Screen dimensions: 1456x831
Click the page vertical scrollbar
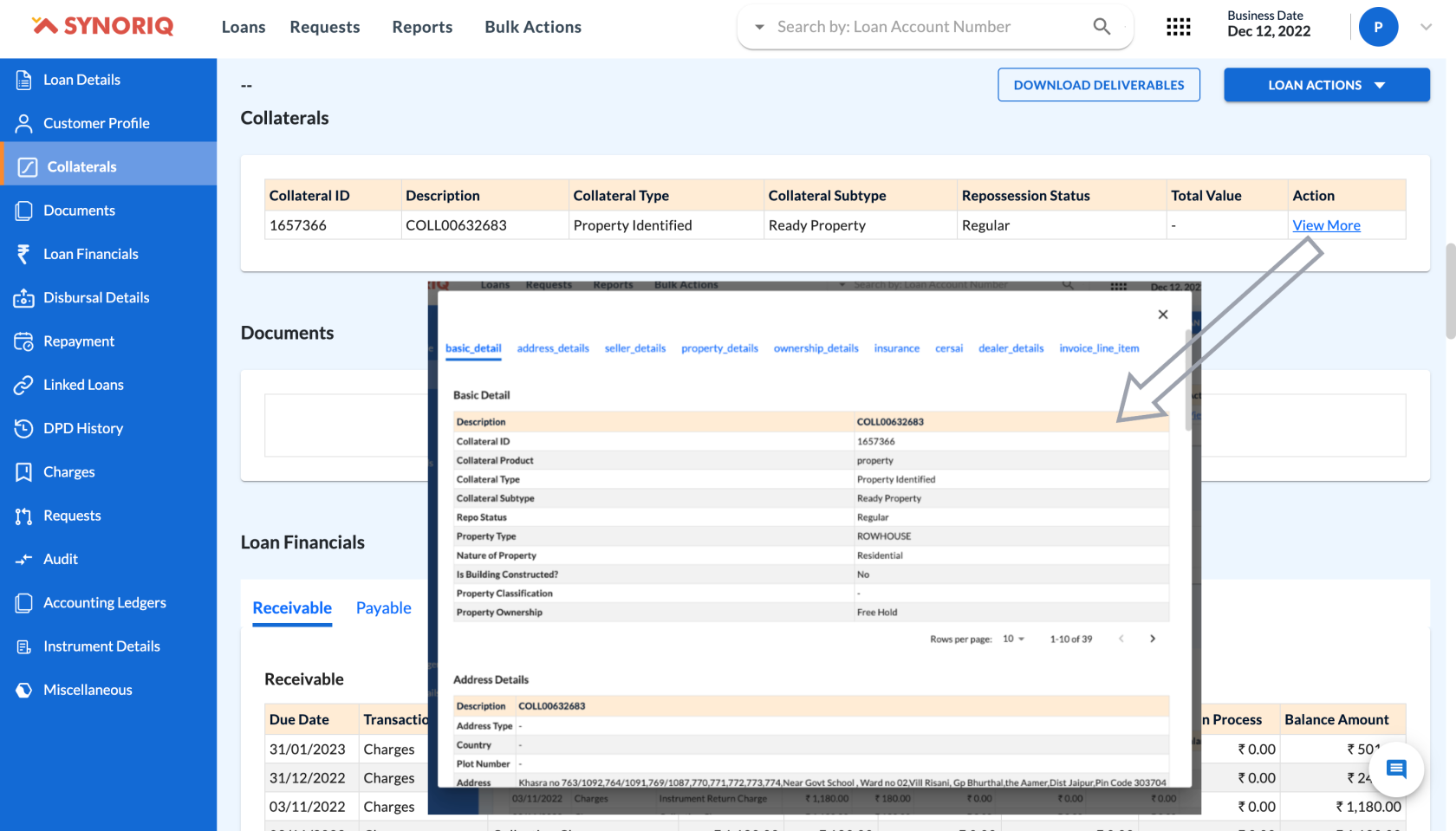click(1450, 291)
